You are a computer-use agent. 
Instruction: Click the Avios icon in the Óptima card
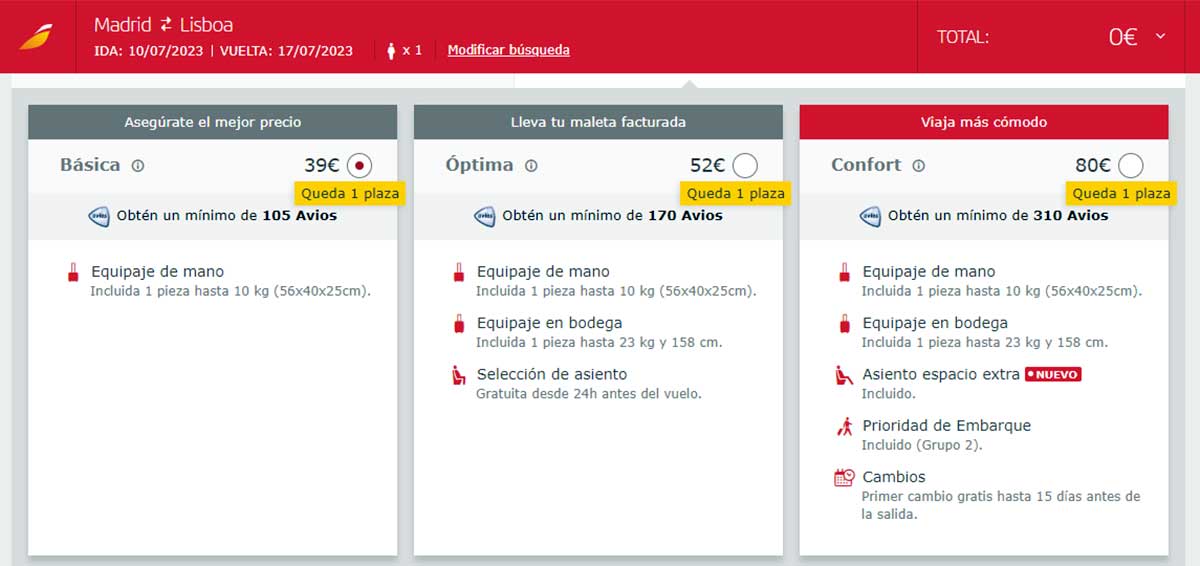(x=485, y=215)
